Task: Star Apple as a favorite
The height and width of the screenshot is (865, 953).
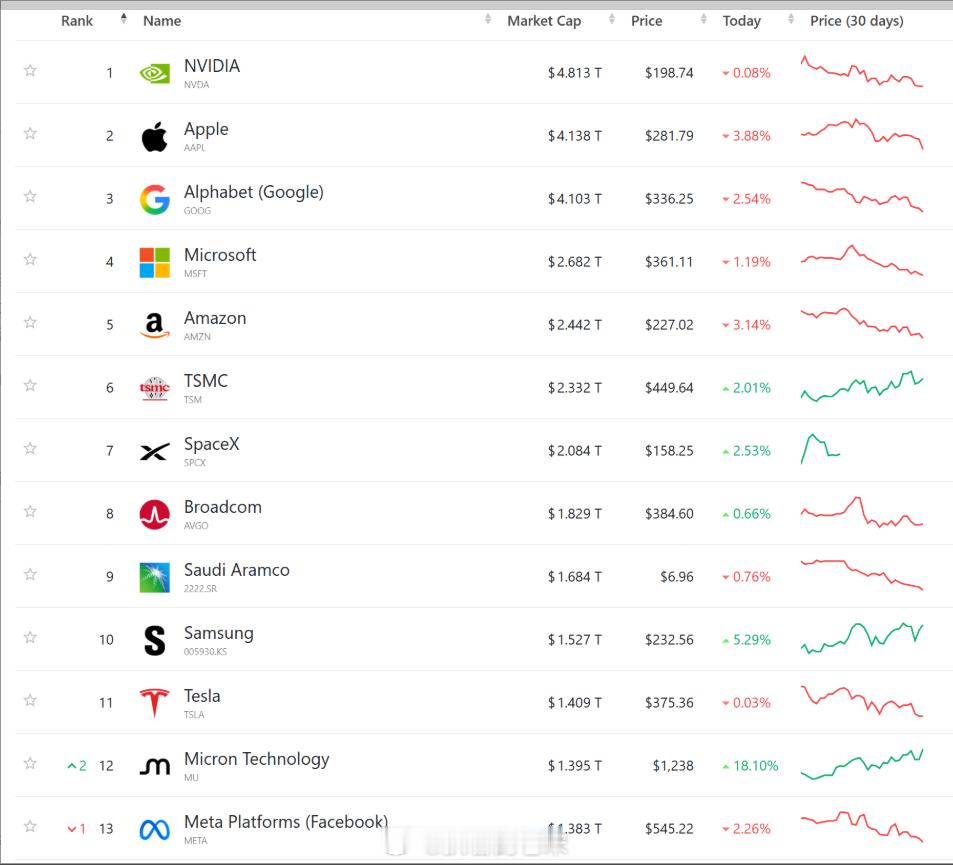Action: (30, 133)
